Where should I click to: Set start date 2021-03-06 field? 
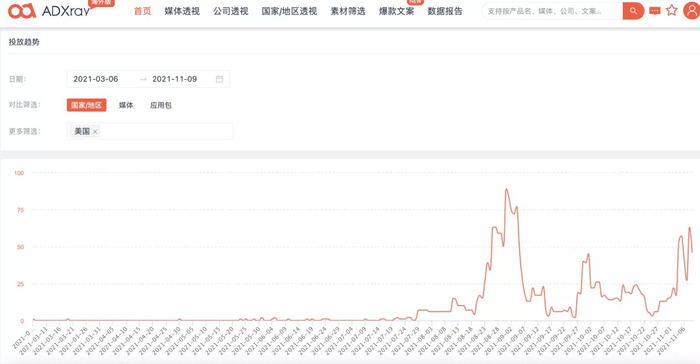[96, 79]
